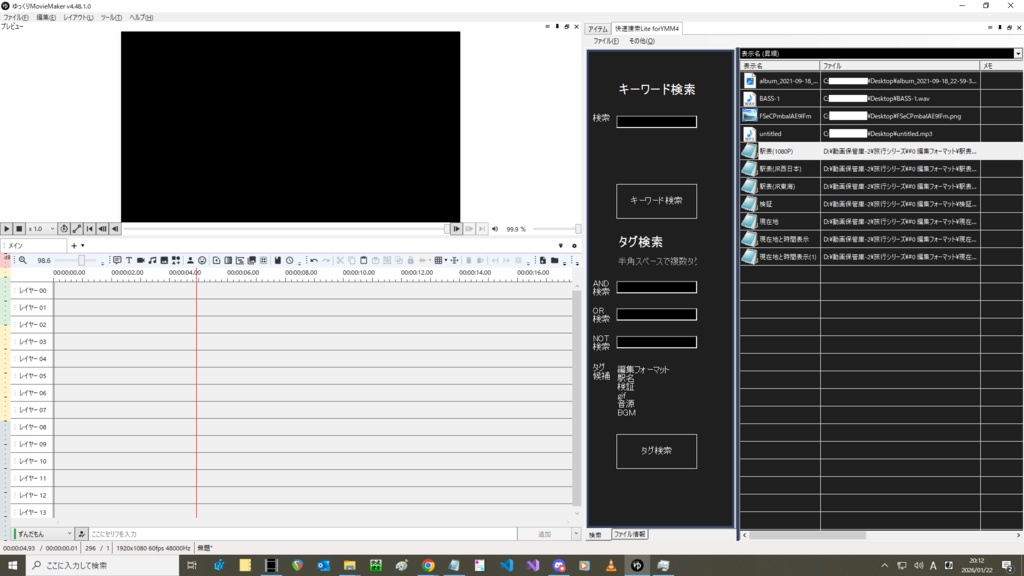Click the undo icon above the timeline
Screen dimensions: 1024x576
[315, 260]
